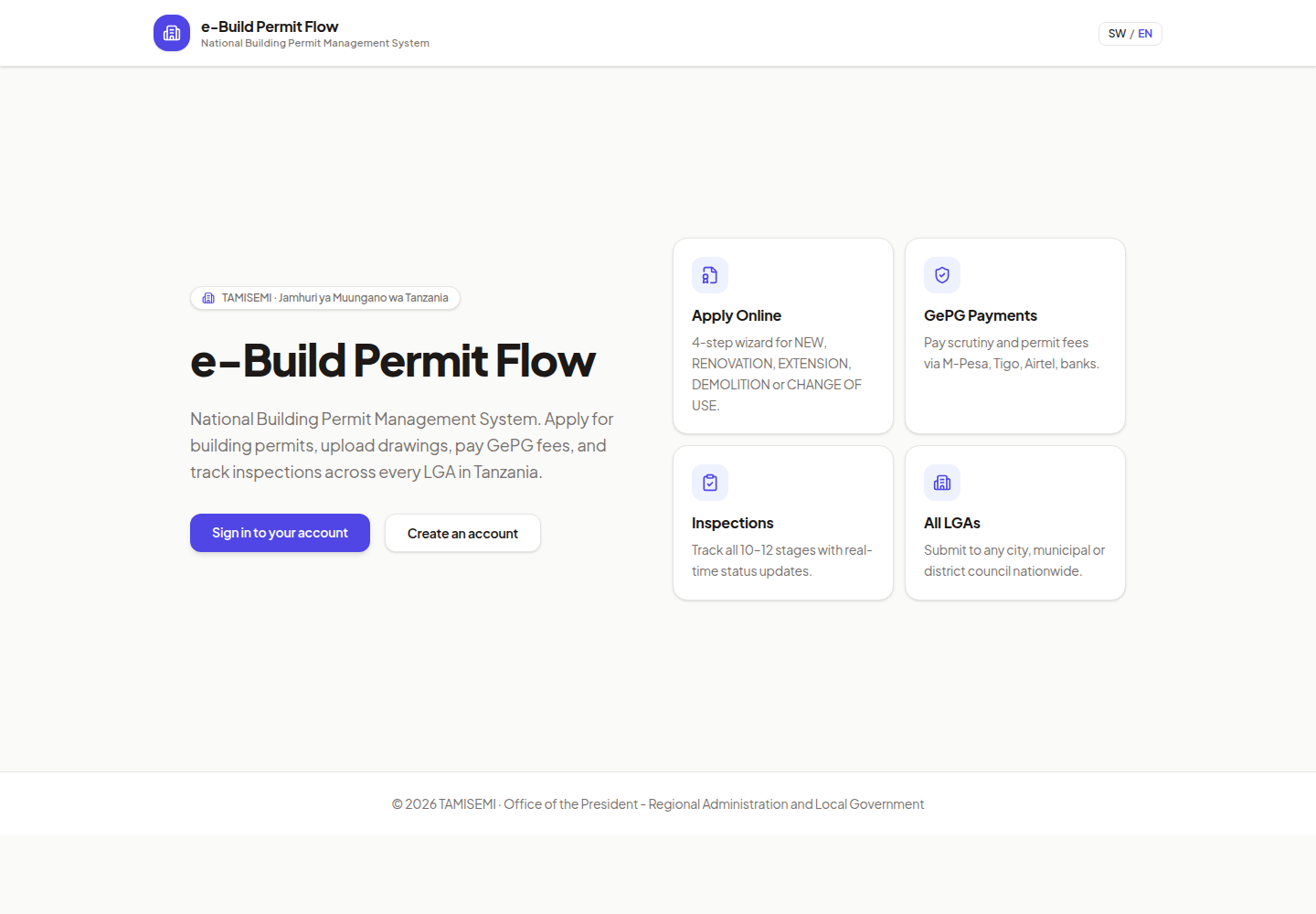Click the Inspections clipboard icon
This screenshot has height=914, width=1316.
pyautogui.click(x=710, y=483)
